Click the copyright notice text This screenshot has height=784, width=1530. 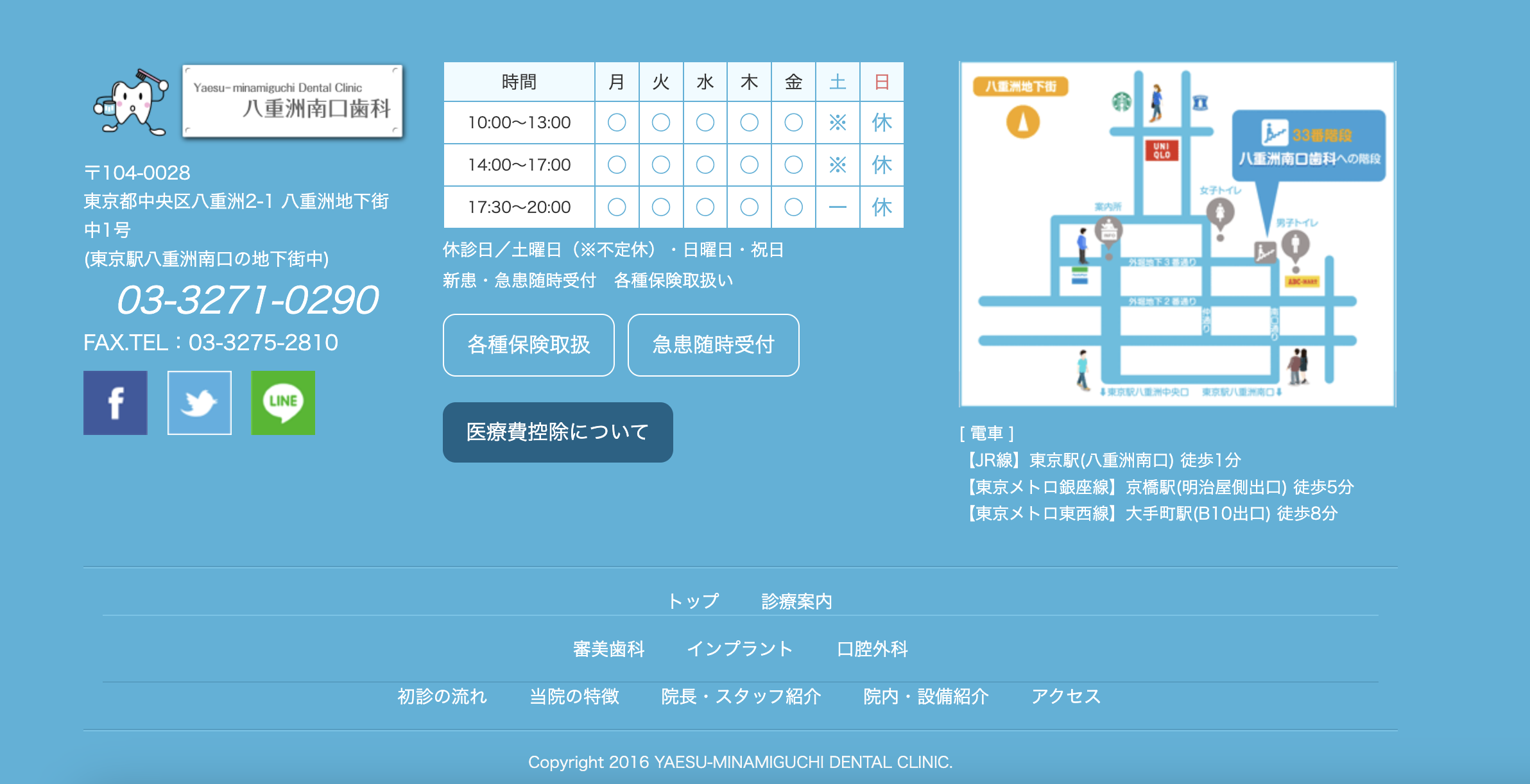coord(741,762)
